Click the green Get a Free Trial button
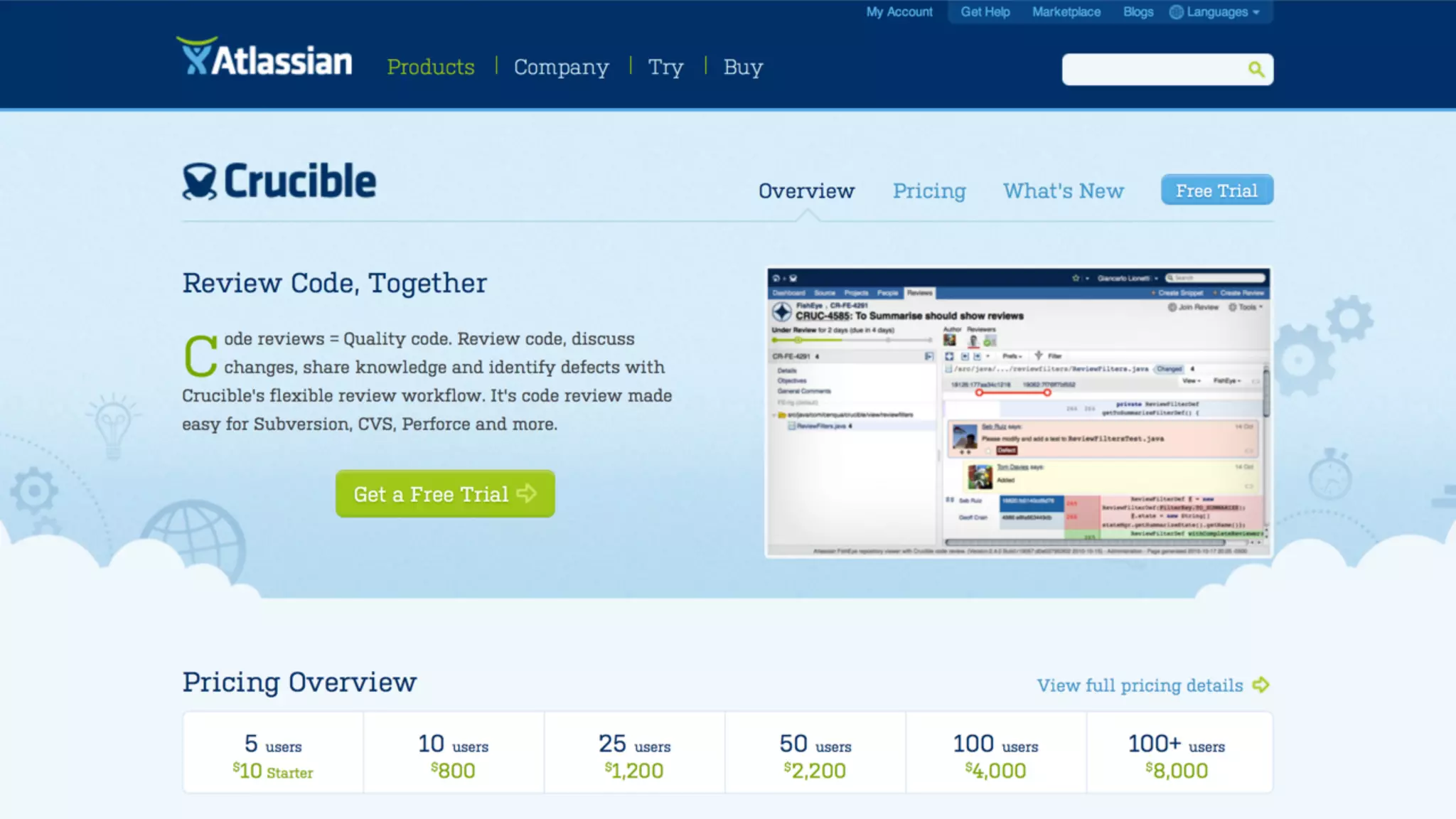 (445, 493)
